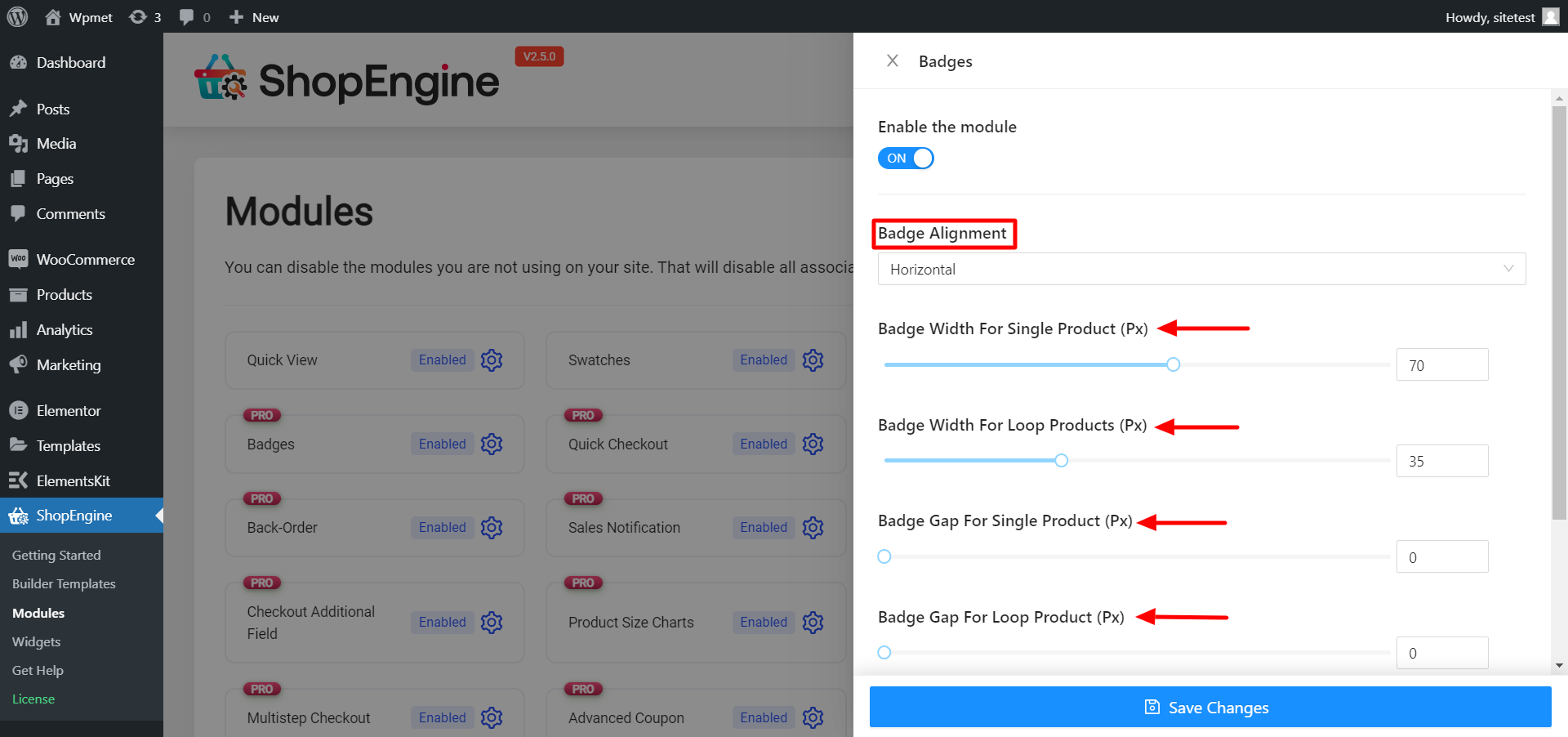Open the New item admin bar menu
Screen dimensions: 1568x737
click(253, 16)
